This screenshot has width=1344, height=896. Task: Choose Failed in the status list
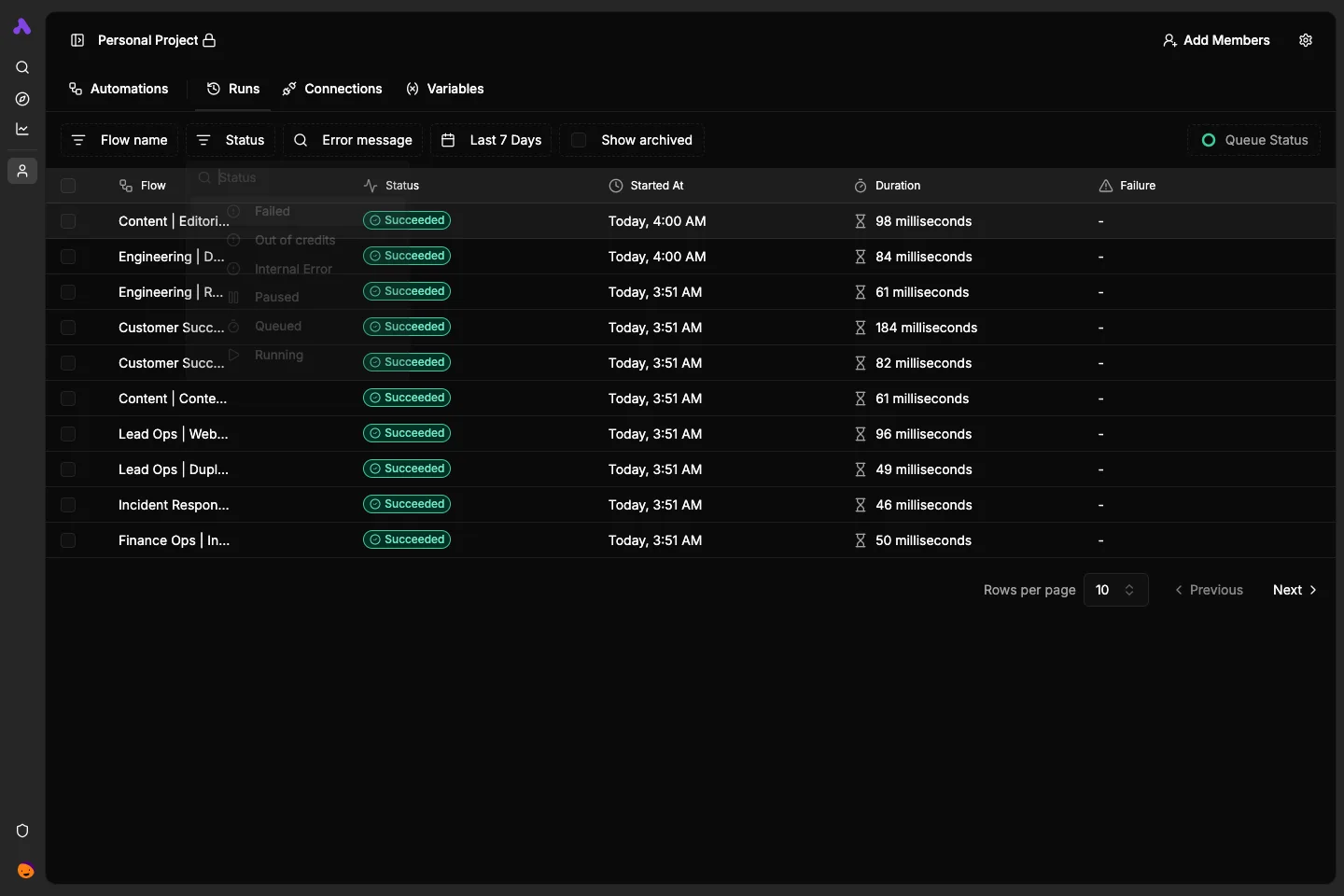tap(297, 212)
